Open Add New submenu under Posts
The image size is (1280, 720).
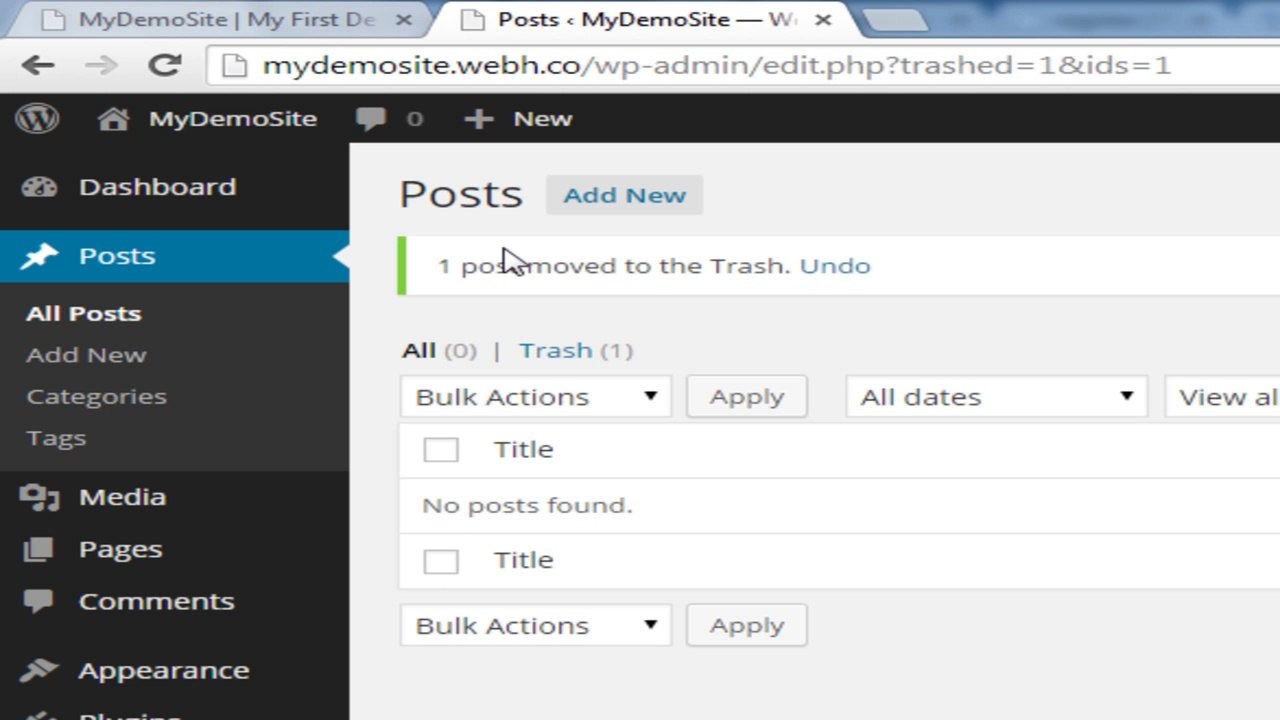click(86, 355)
